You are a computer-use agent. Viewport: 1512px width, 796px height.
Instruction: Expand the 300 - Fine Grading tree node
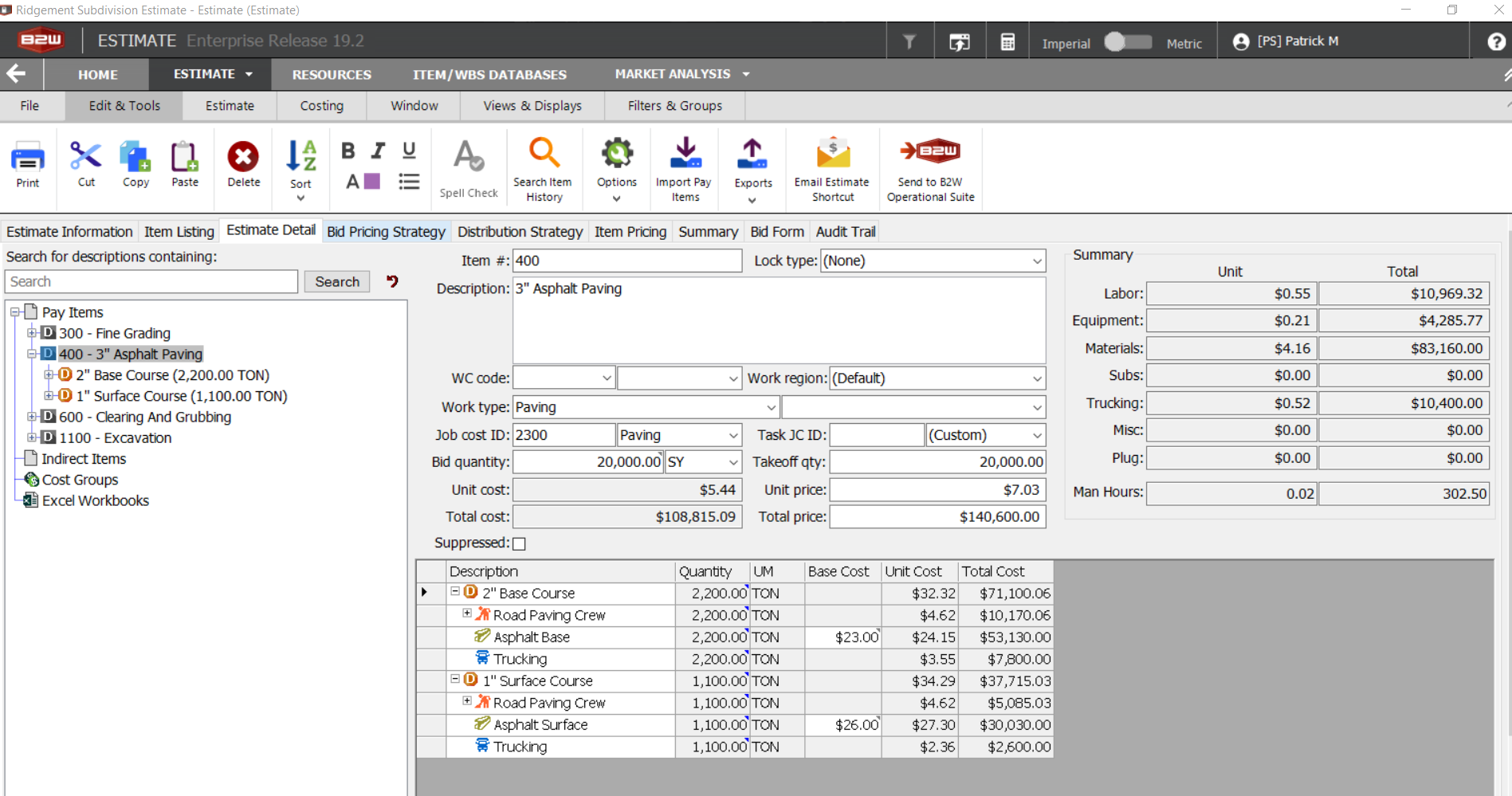[x=32, y=332]
